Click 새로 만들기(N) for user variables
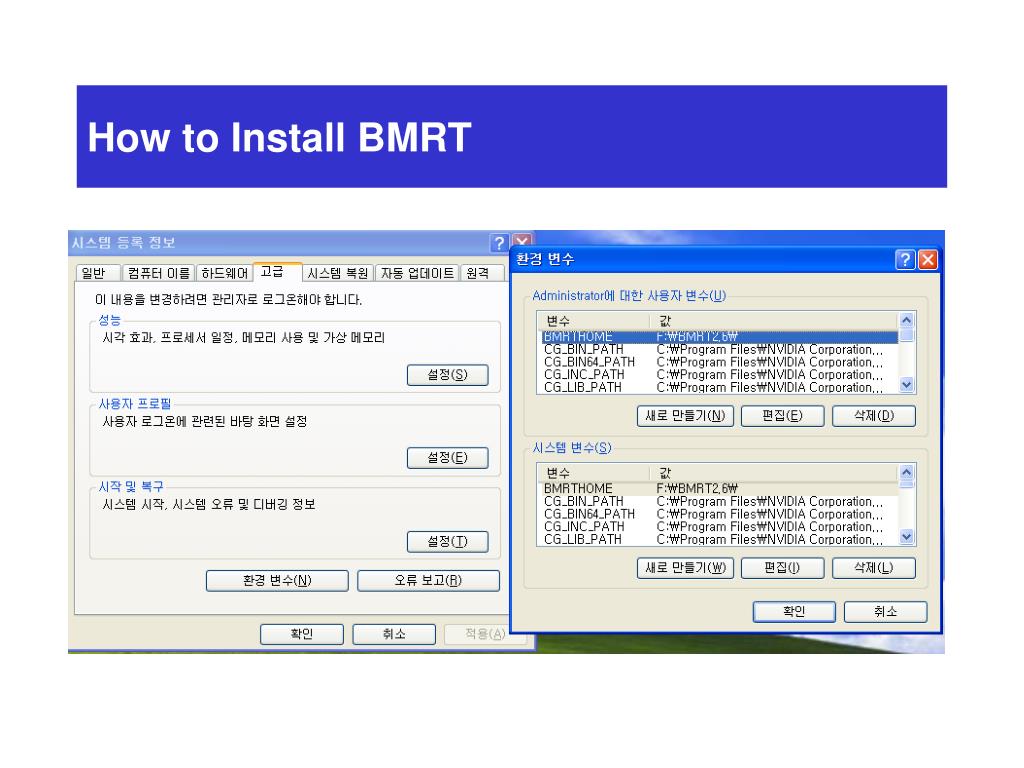The height and width of the screenshot is (768, 1024). [685, 416]
